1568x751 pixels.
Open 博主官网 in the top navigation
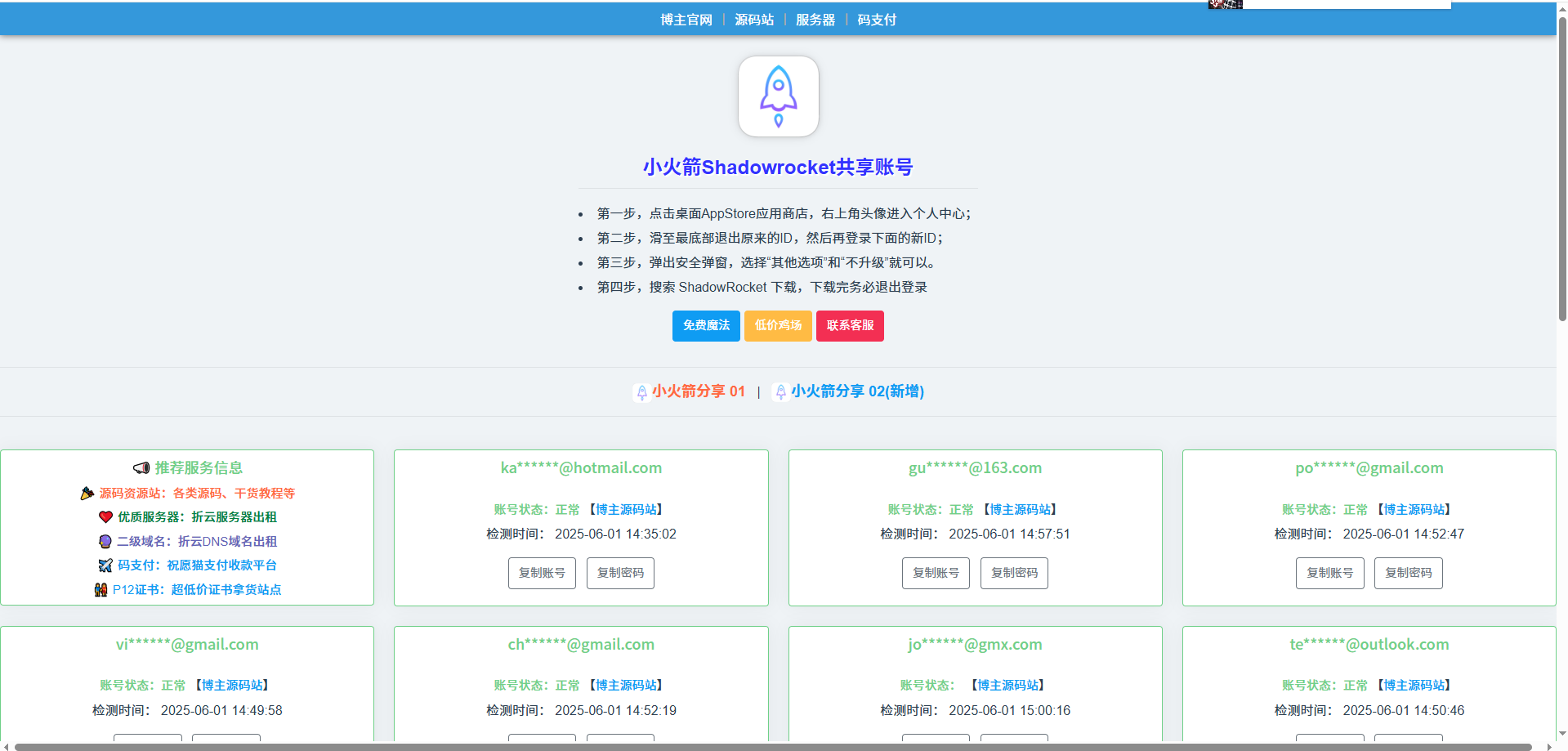686,20
